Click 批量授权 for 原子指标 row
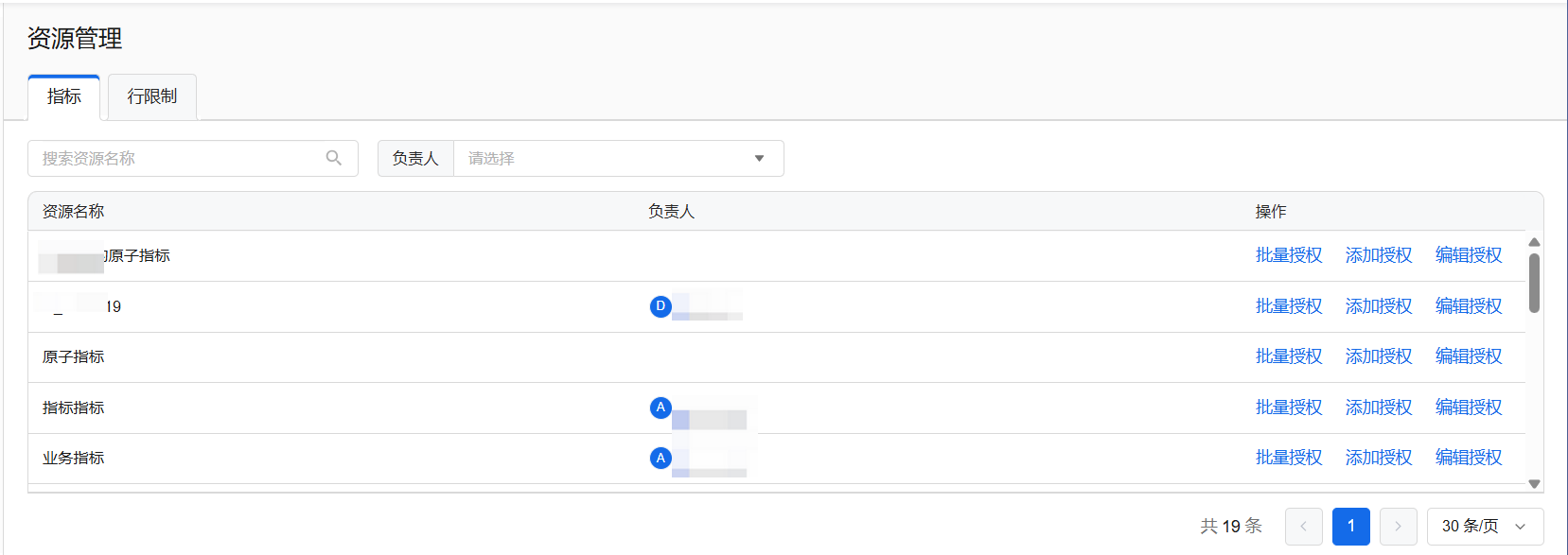This screenshot has width=1568, height=555. click(x=1288, y=356)
